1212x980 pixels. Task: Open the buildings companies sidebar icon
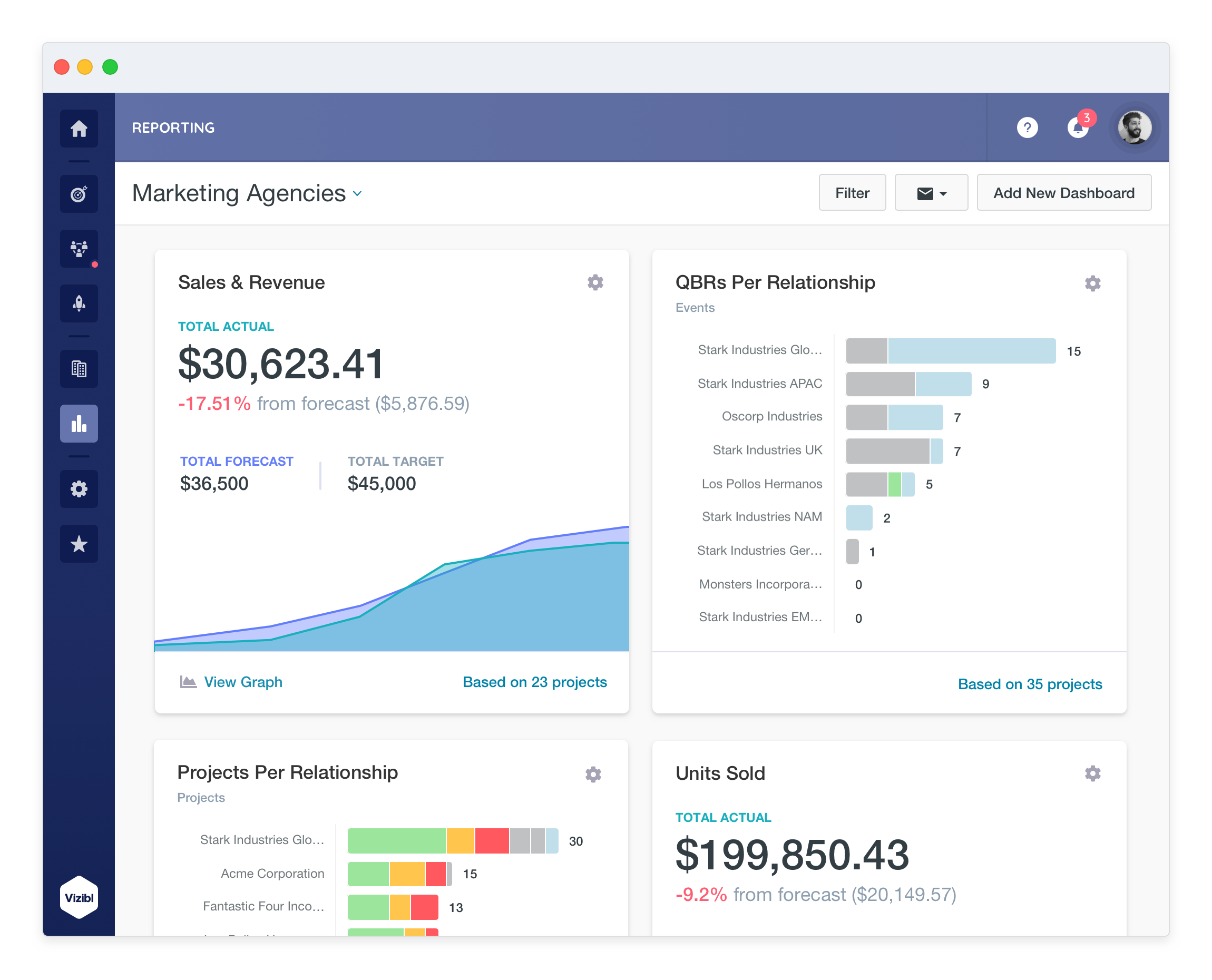pyautogui.click(x=79, y=369)
